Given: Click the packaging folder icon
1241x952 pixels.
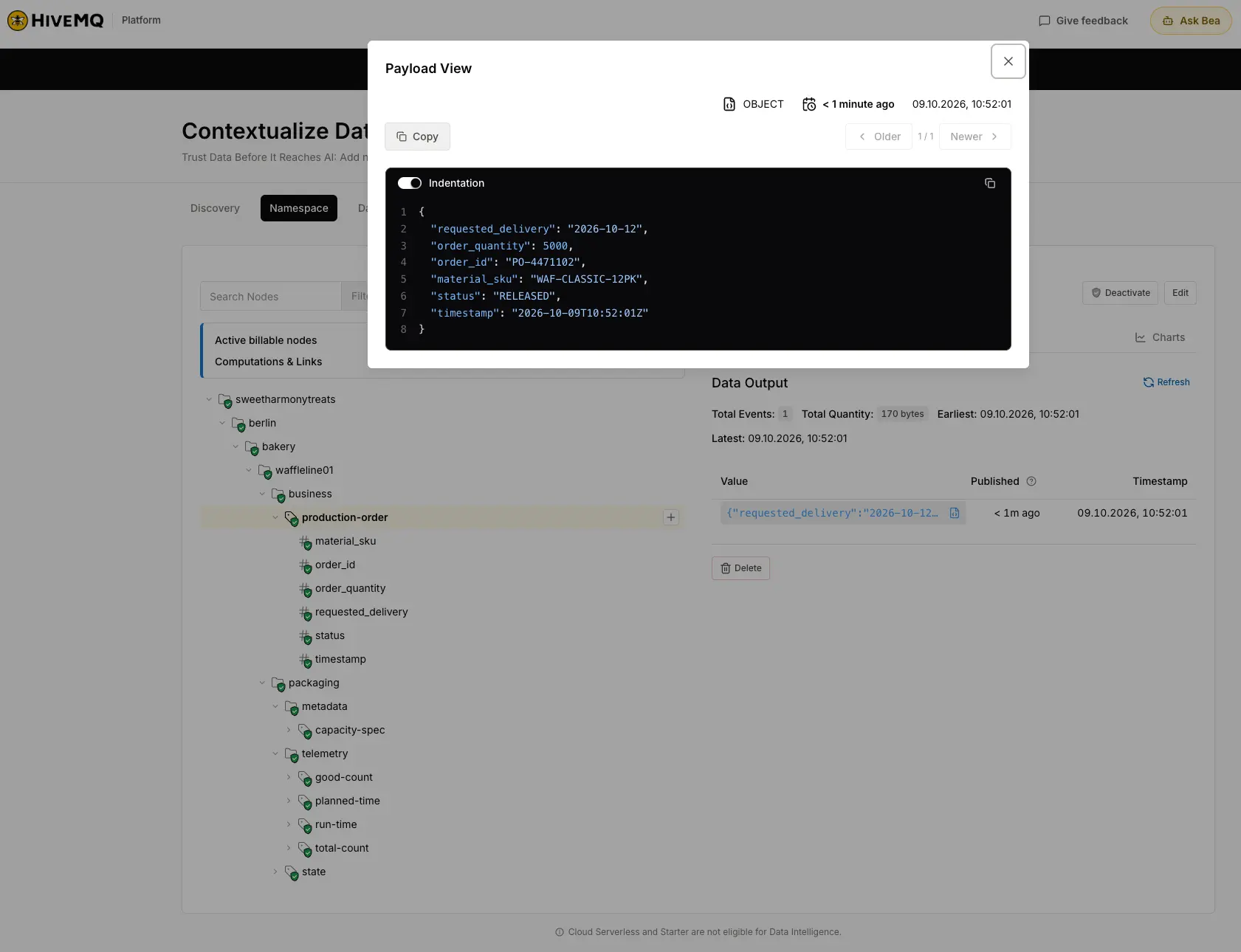Looking at the screenshot, I should click(278, 684).
